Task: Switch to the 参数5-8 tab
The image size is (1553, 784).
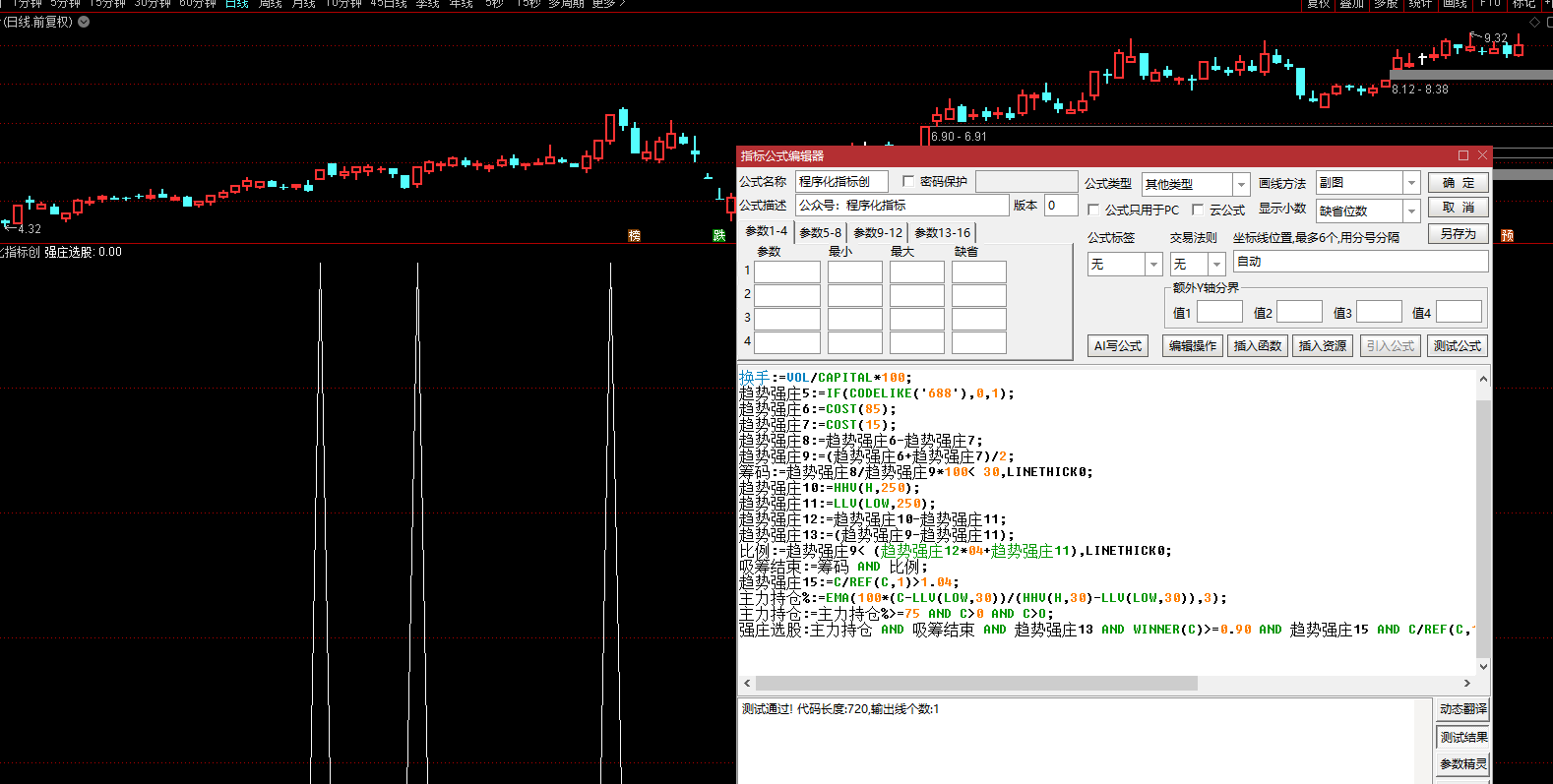Action: (820, 233)
